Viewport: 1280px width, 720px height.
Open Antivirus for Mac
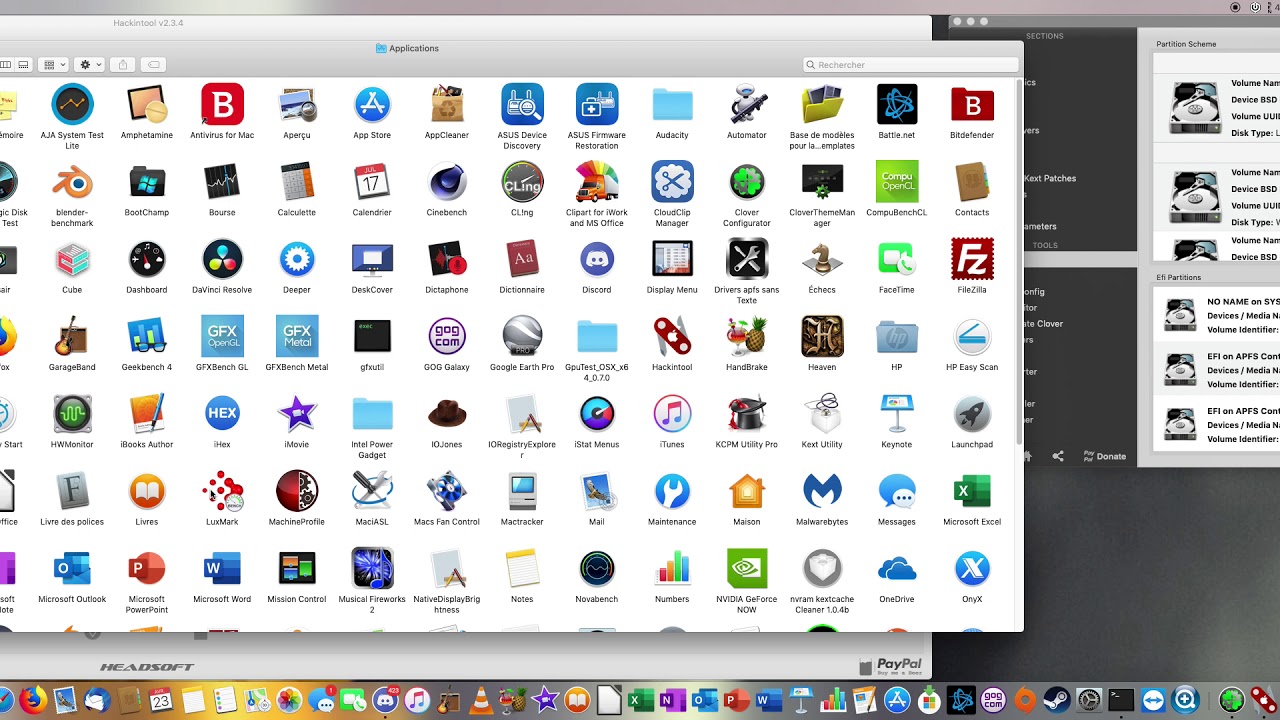222,105
